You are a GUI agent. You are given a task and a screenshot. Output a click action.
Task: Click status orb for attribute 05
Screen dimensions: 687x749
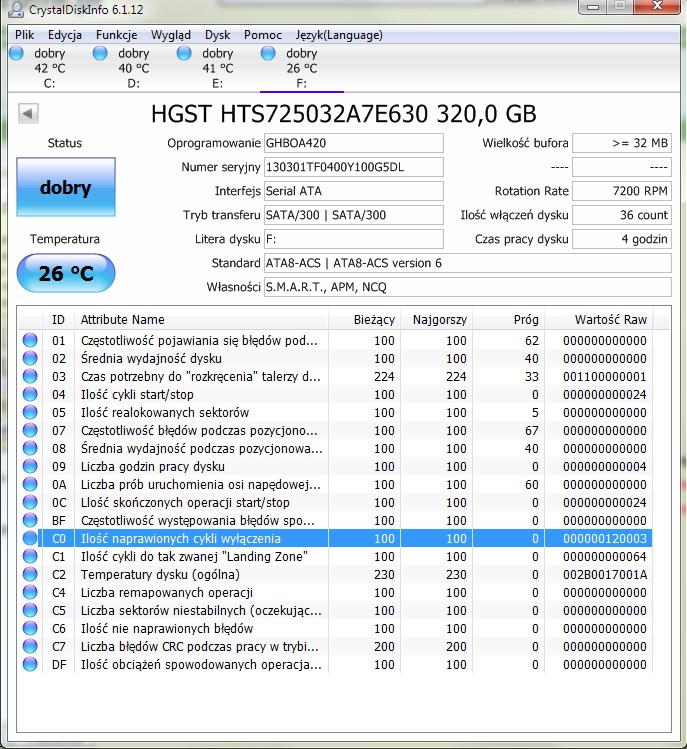click(30, 412)
